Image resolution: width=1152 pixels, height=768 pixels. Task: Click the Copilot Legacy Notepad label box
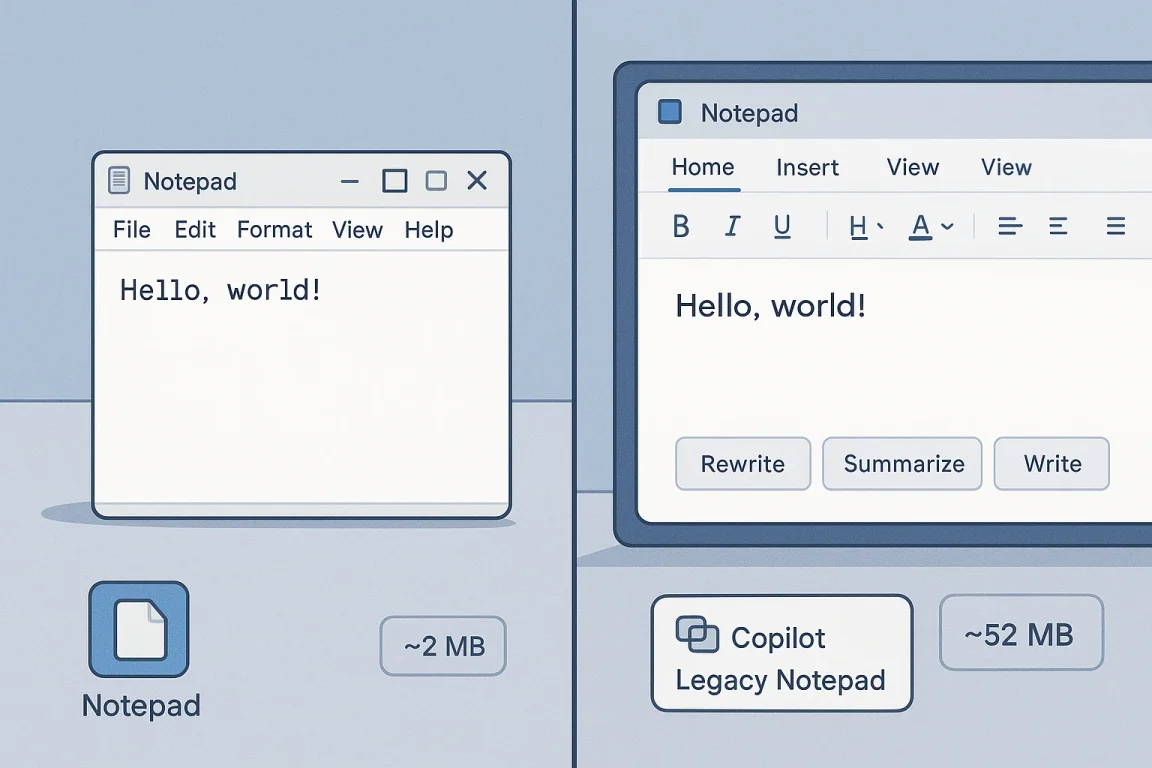(782, 653)
